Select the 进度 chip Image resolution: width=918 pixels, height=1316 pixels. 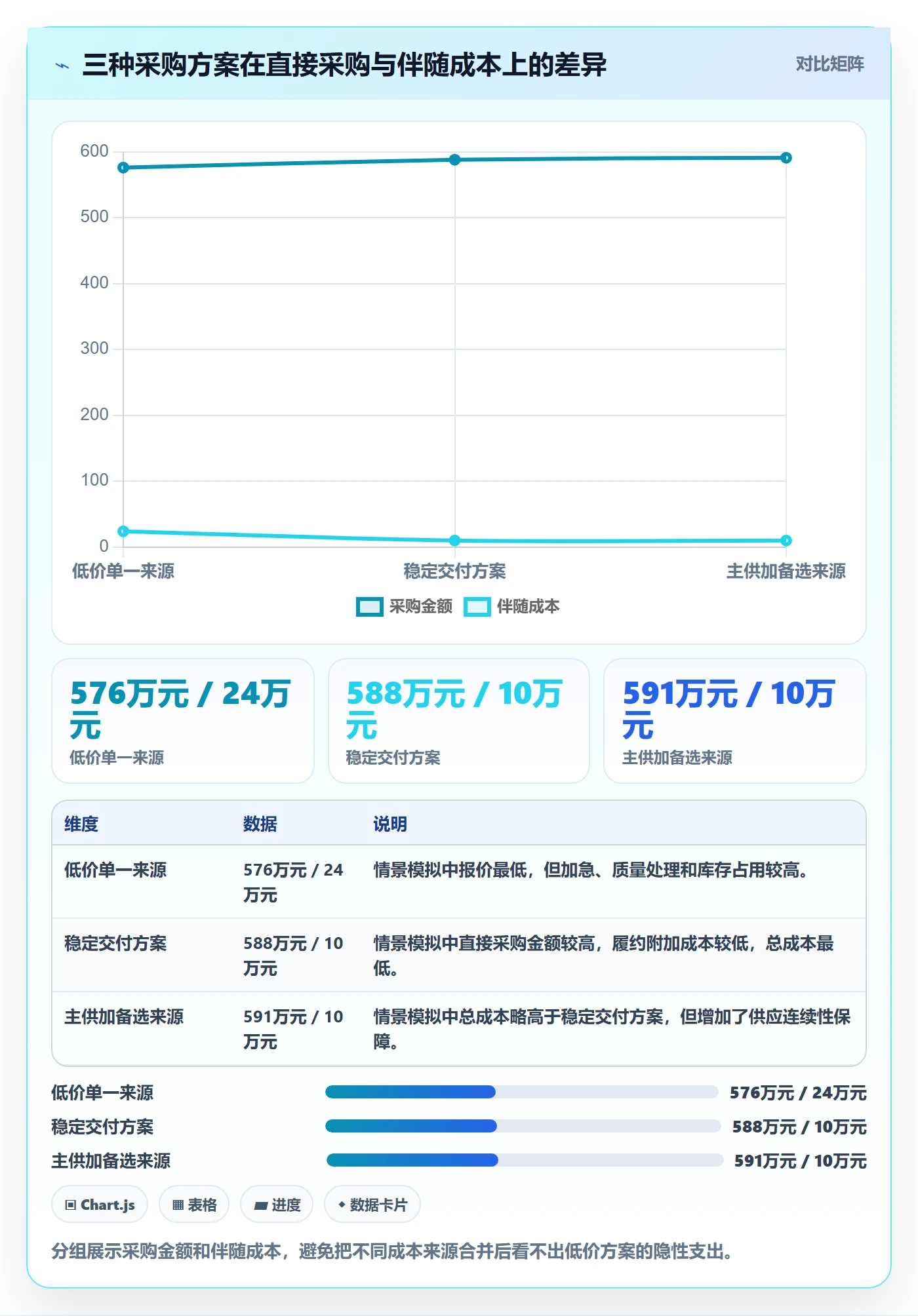coord(277,1205)
